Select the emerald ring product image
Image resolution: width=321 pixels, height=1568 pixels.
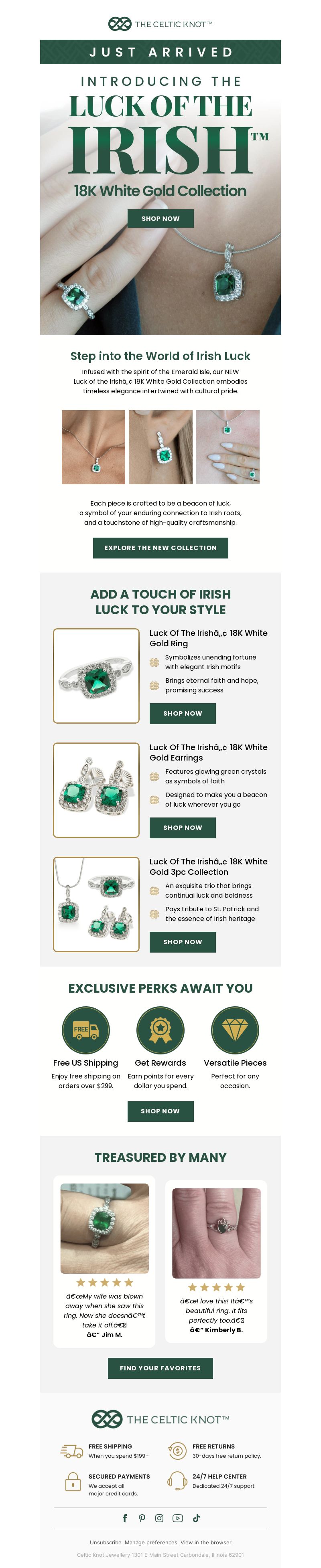[x=96, y=676]
